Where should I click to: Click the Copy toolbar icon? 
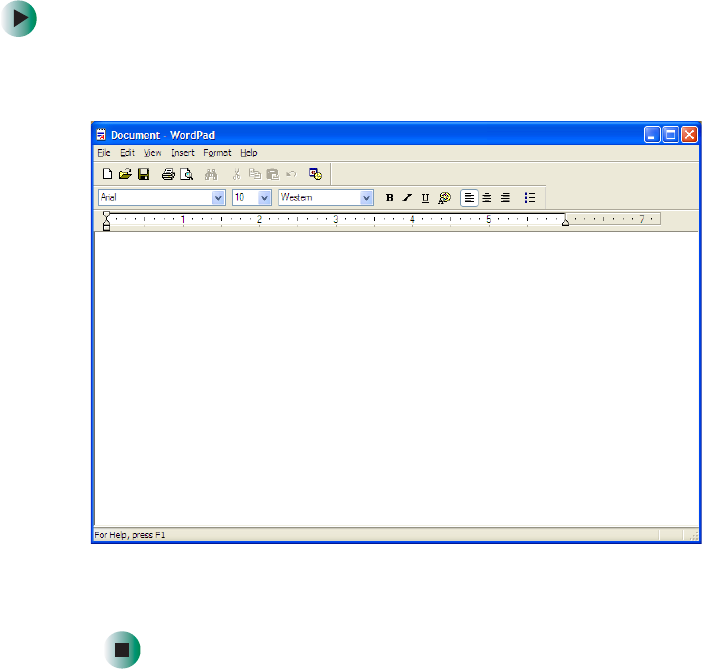tap(255, 174)
